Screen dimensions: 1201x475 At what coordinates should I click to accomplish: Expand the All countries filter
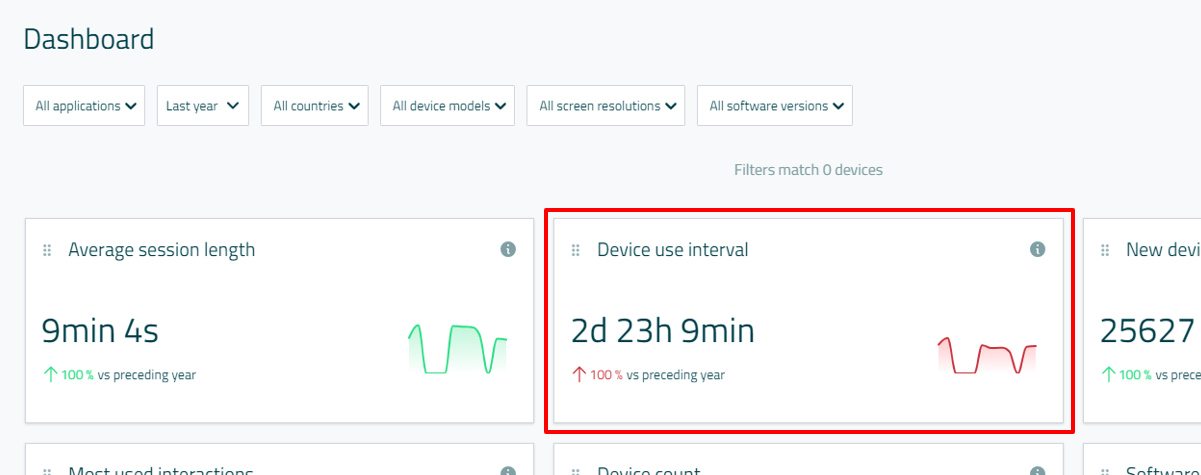[x=314, y=106]
